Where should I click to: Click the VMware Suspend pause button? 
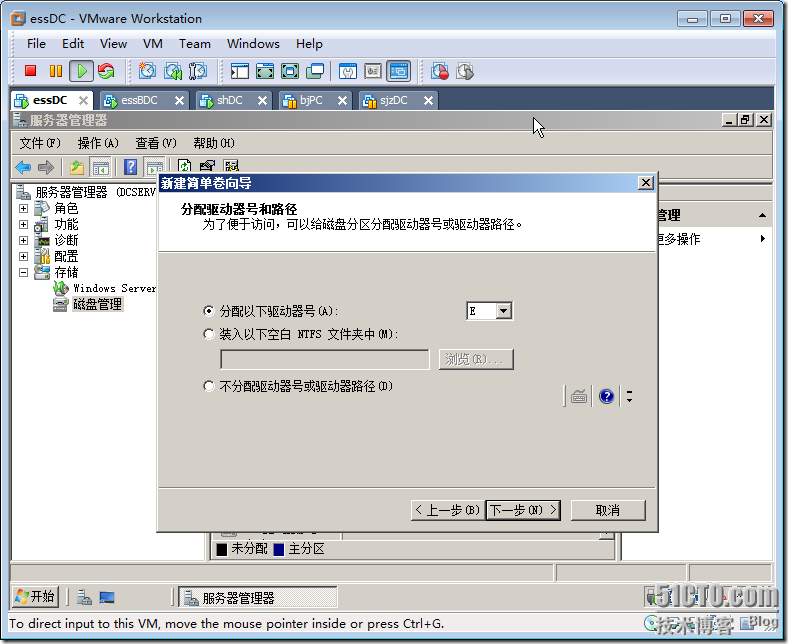coord(56,71)
